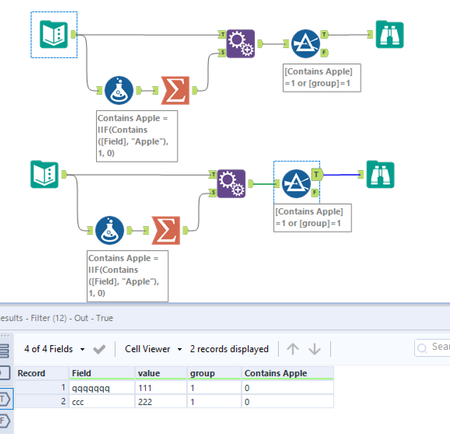The height and width of the screenshot is (434, 450).
Task: Select the top workflow Text Input tool
Action: 54,34
